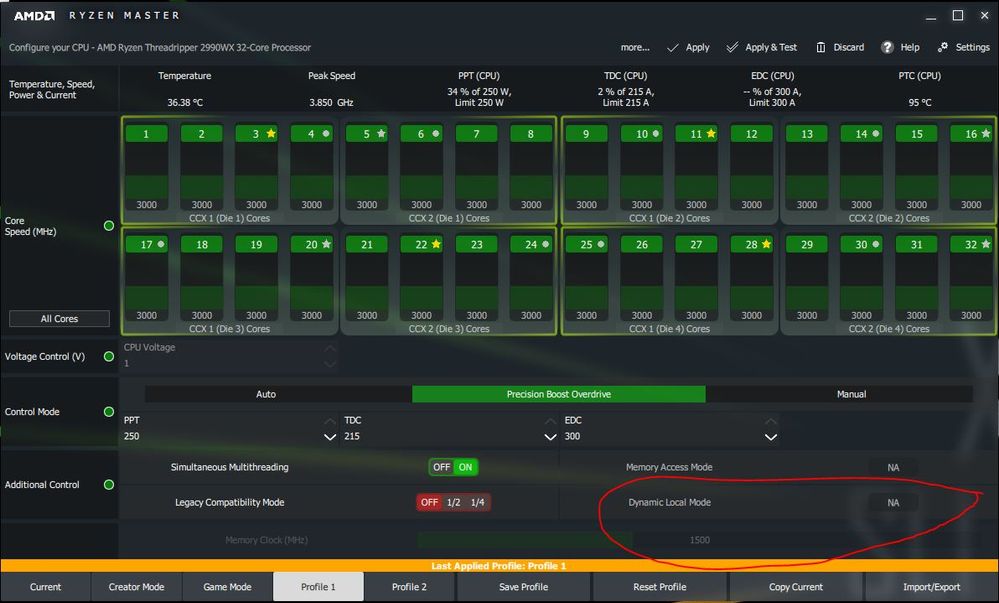Click the dot marker on core 6

click(x=436, y=133)
